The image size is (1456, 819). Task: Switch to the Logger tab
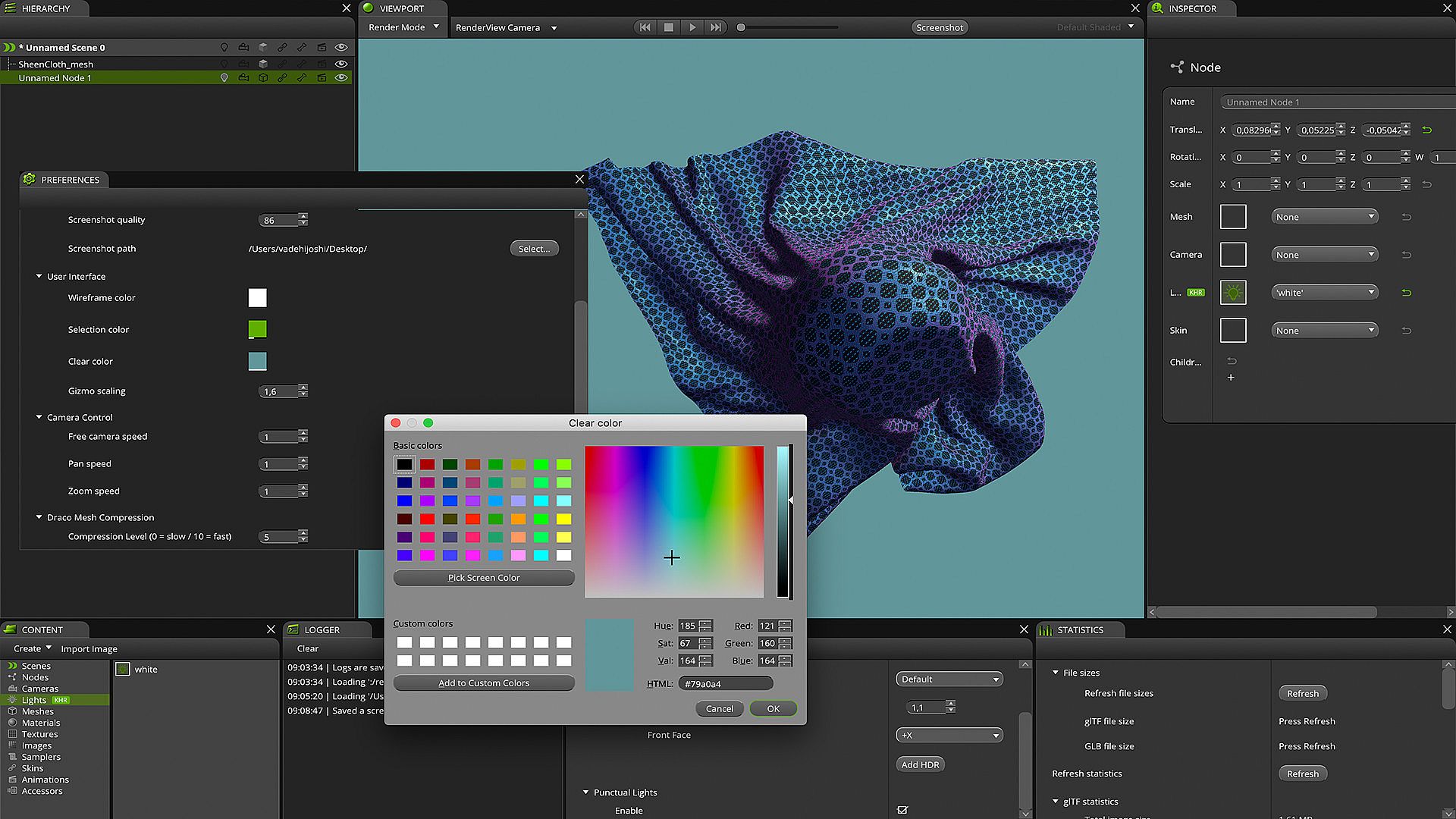click(x=322, y=630)
